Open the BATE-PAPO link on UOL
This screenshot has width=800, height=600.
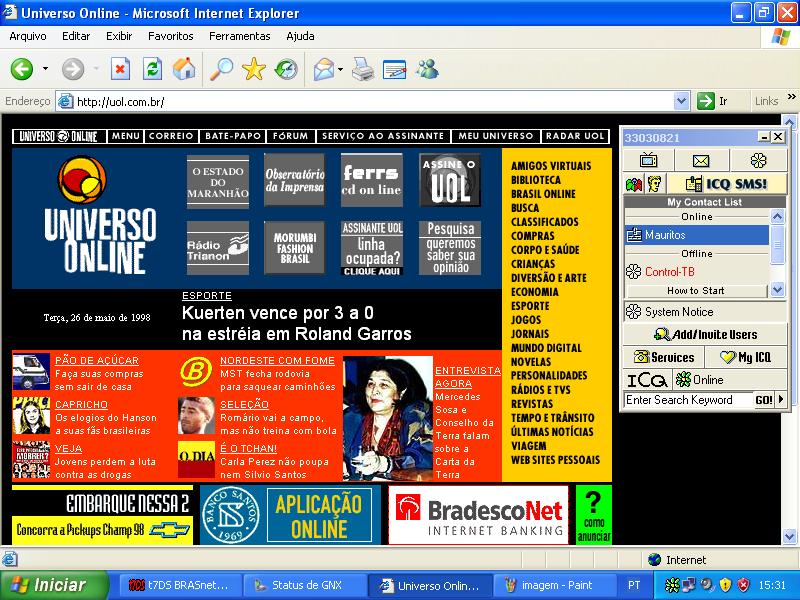232,136
